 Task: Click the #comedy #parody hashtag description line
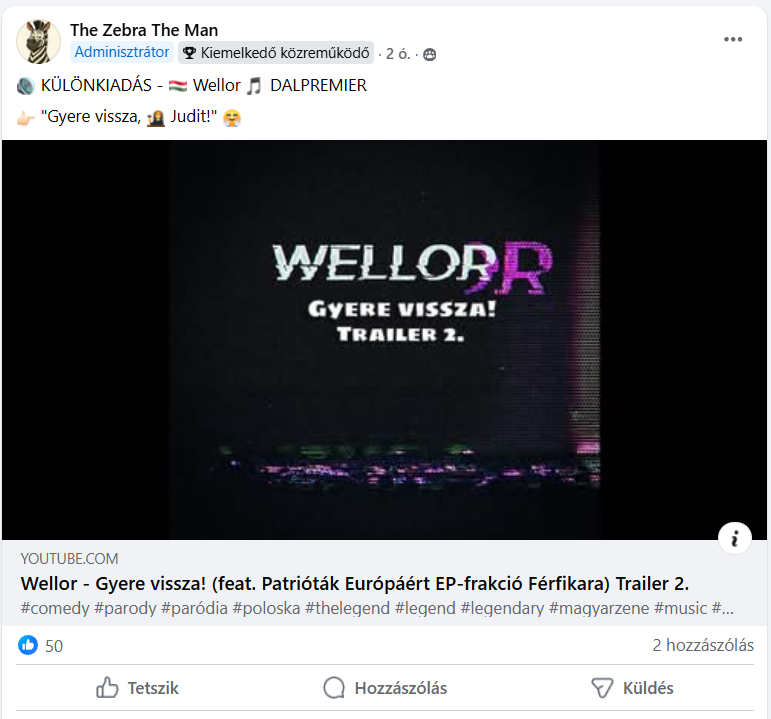pyautogui.click(x=377, y=608)
